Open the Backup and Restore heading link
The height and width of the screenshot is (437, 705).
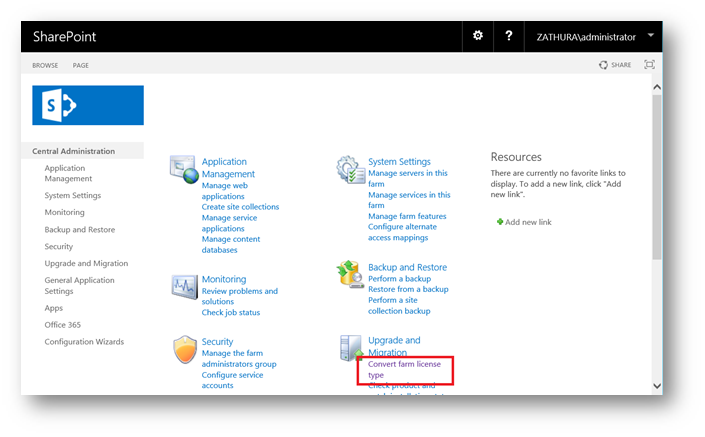(x=407, y=267)
